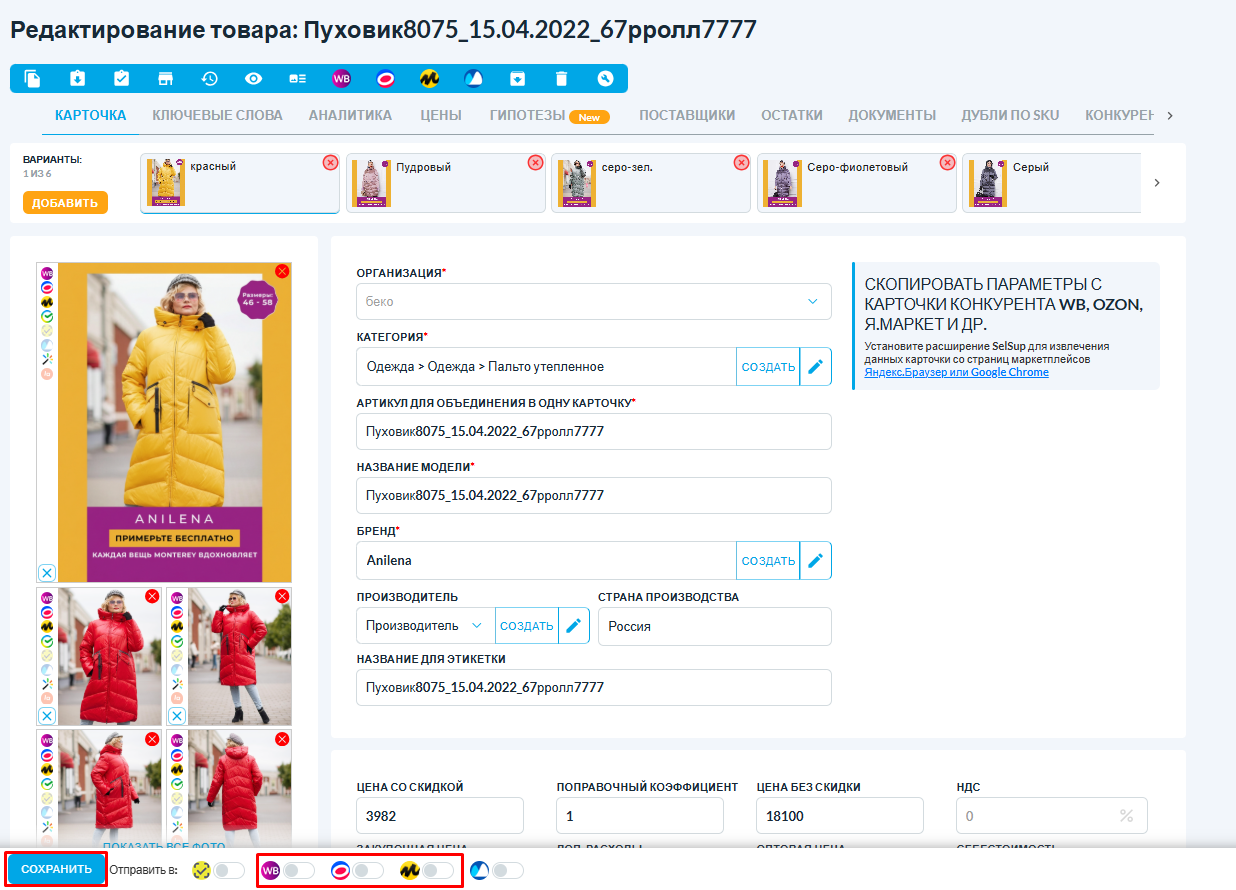The image size is (1236, 890).
Task: Switch to the Ключевые слова tab
Action: click(x=217, y=115)
